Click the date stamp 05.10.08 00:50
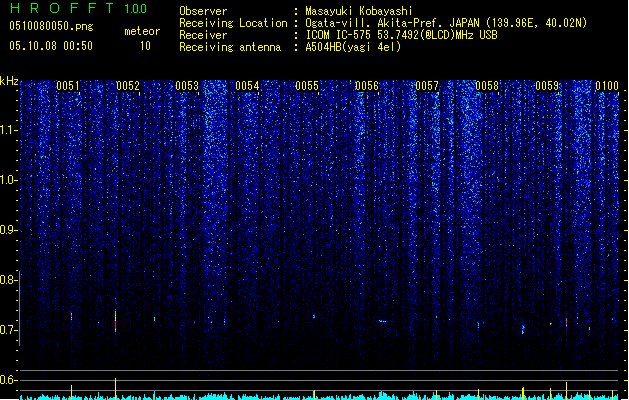629x400 pixels. tap(51, 46)
